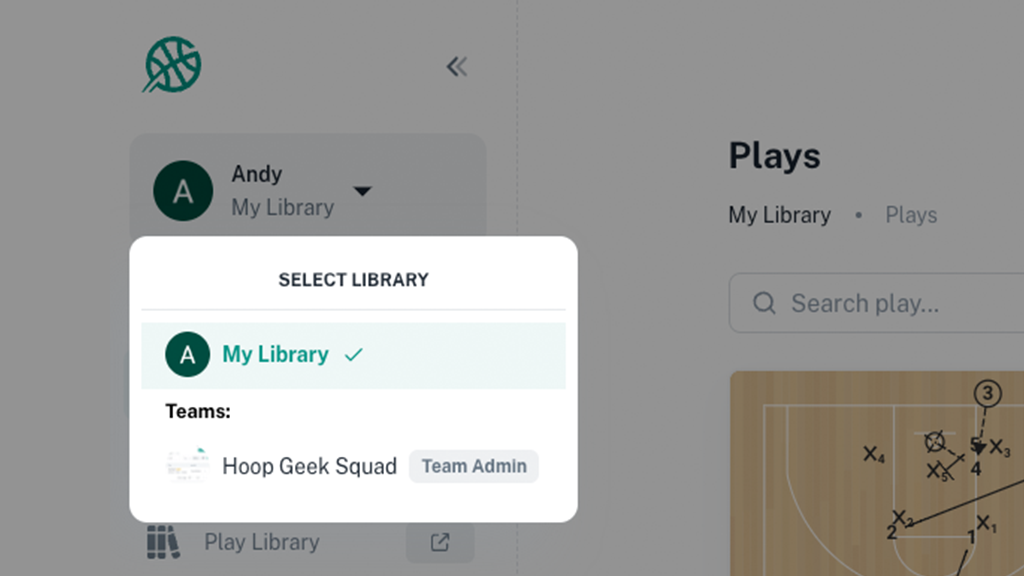1024x576 pixels.
Task: Open Play Library via external link icon
Action: (440, 542)
